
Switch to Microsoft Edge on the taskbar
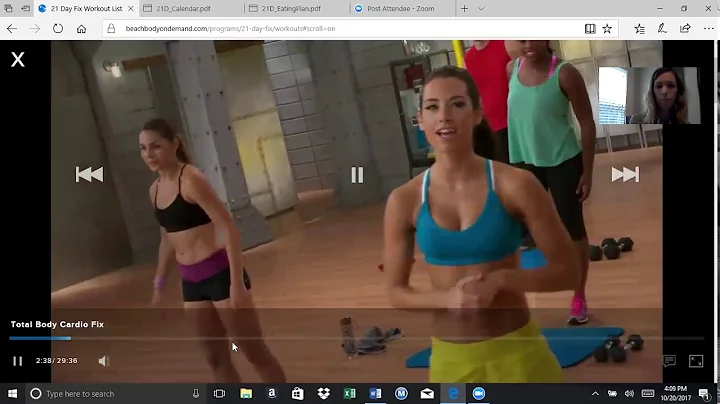(x=453, y=393)
